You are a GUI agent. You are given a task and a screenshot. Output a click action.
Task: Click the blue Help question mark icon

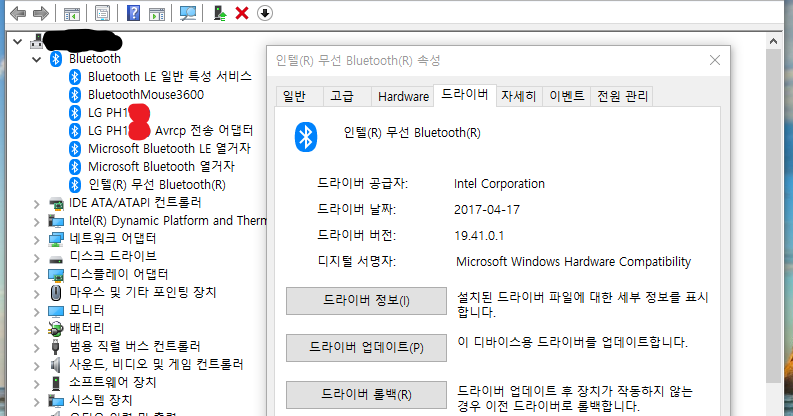tap(134, 13)
